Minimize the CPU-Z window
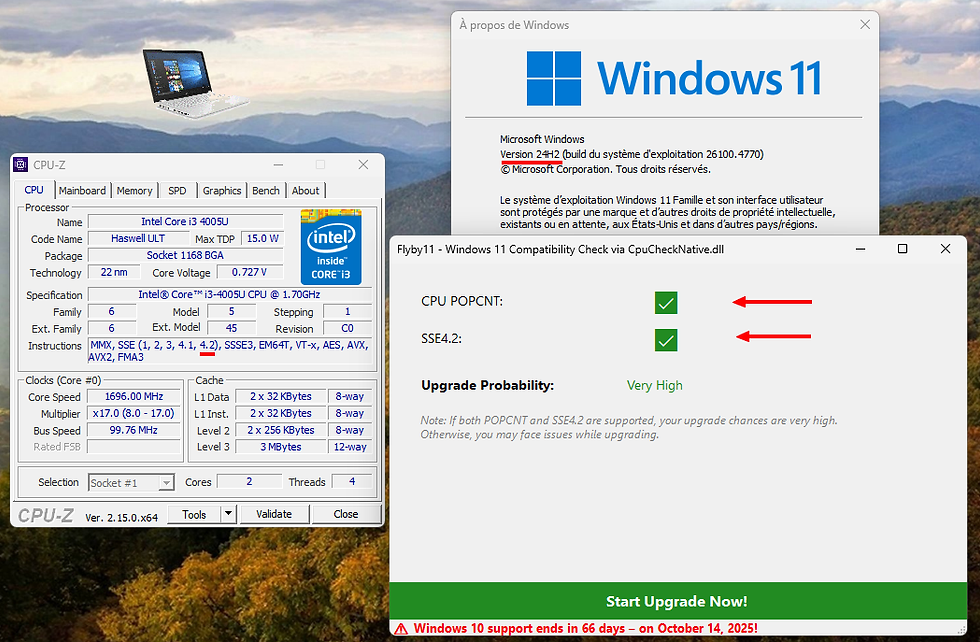Viewport: 980px width, 642px height. pos(279,164)
